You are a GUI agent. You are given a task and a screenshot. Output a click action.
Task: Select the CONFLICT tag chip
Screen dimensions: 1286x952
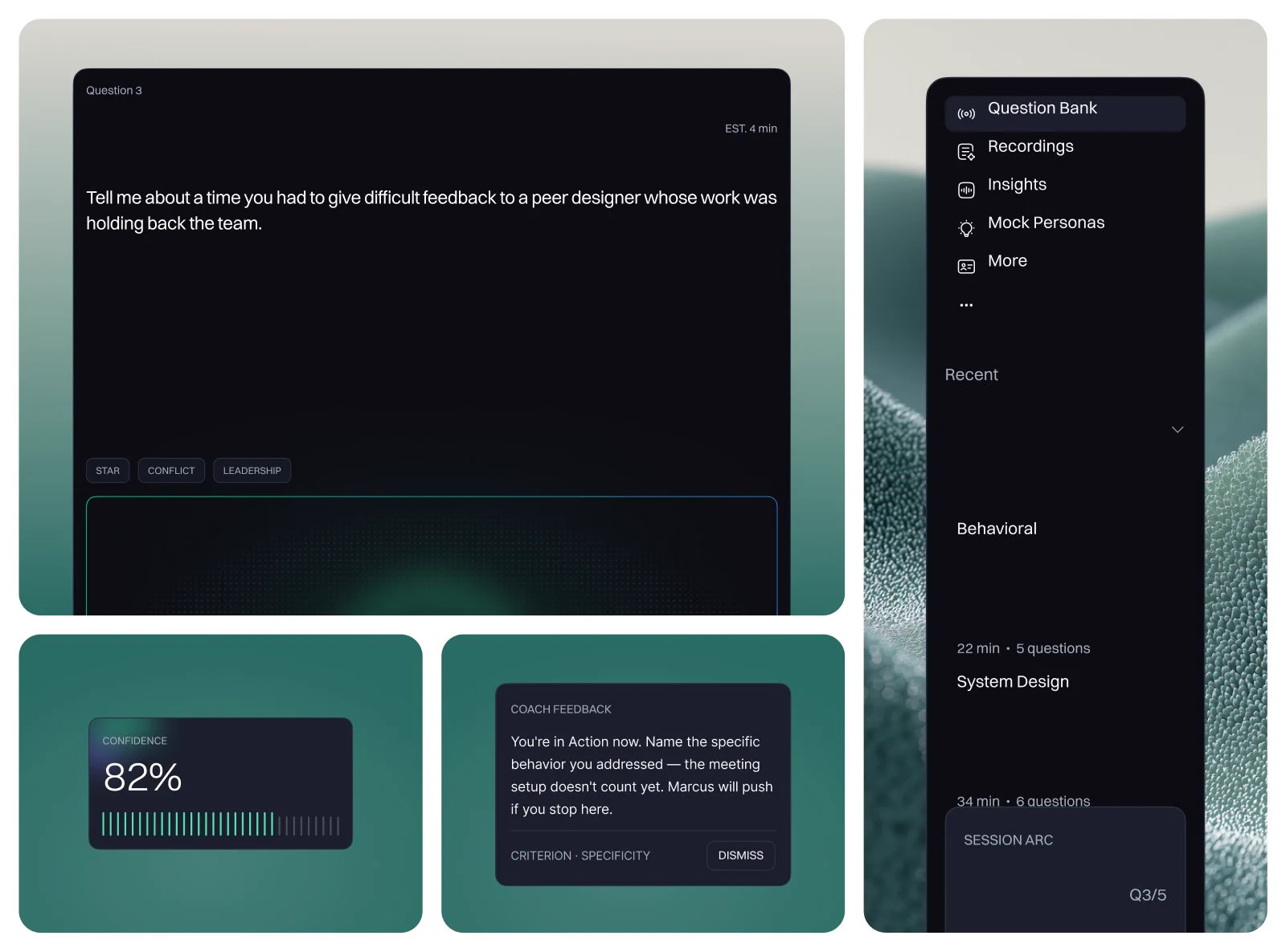tap(171, 471)
